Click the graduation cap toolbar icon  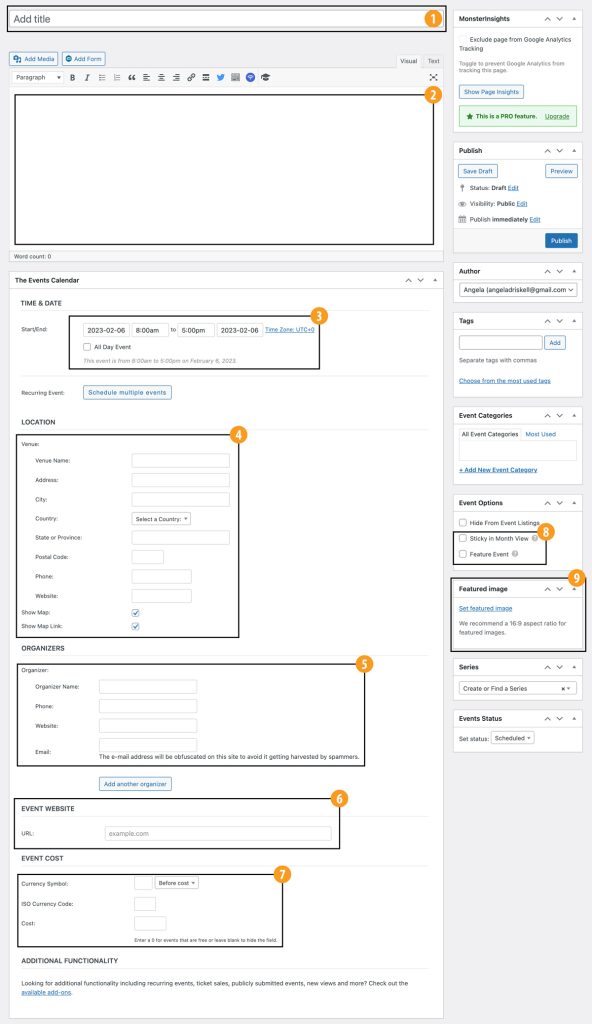coord(265,78)
